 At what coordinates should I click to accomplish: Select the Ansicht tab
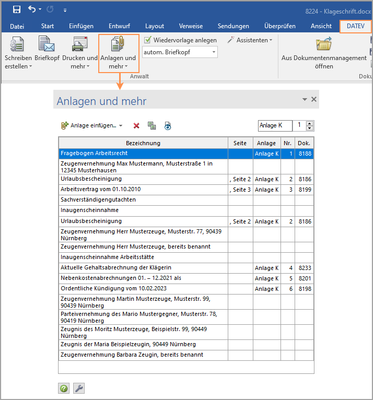[321, 26]
